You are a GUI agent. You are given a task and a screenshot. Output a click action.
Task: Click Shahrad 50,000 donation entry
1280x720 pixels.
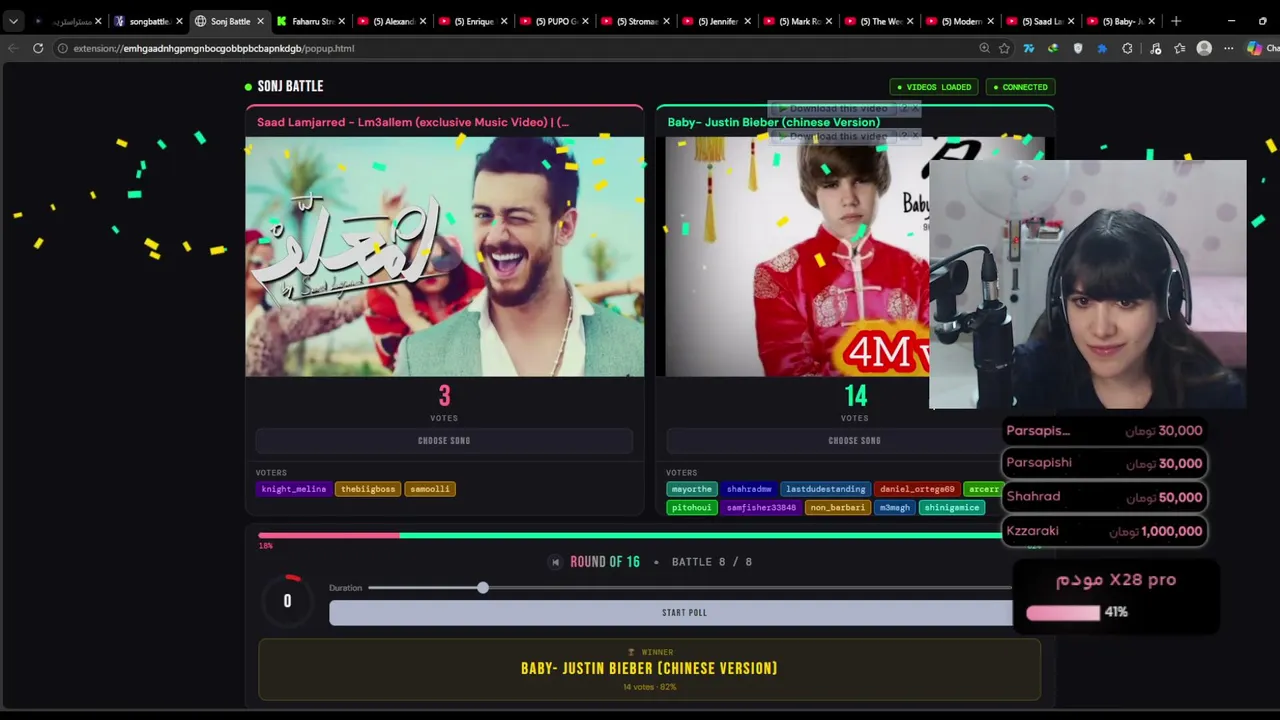1104,497
